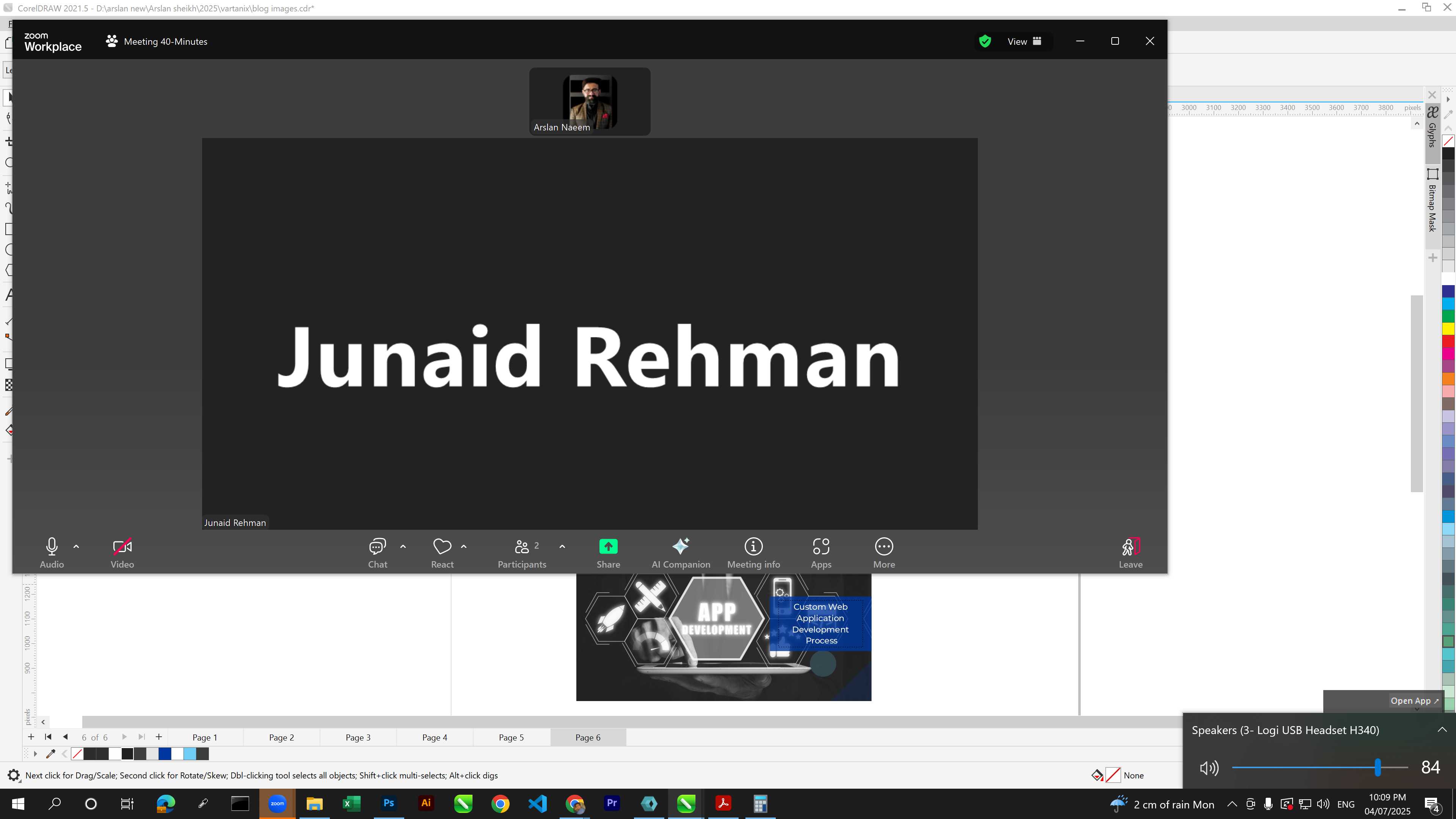Switch to Page 3 tab in CorelDRAW
The image size is (1456, 819).
[x=358, y=737]
